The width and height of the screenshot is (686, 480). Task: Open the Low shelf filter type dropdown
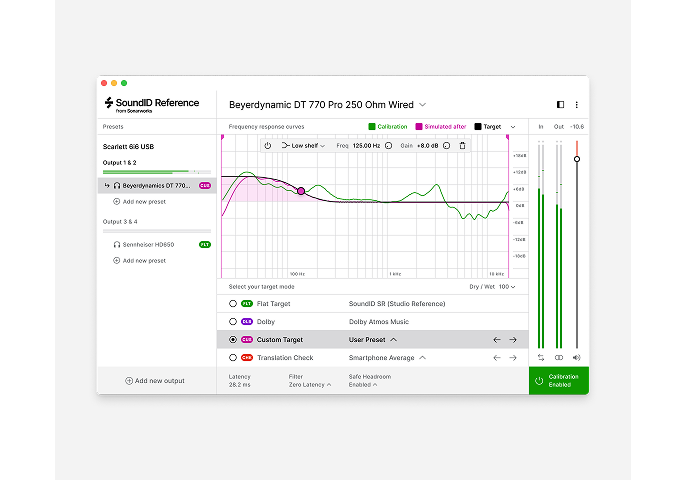tap(303, 146)
